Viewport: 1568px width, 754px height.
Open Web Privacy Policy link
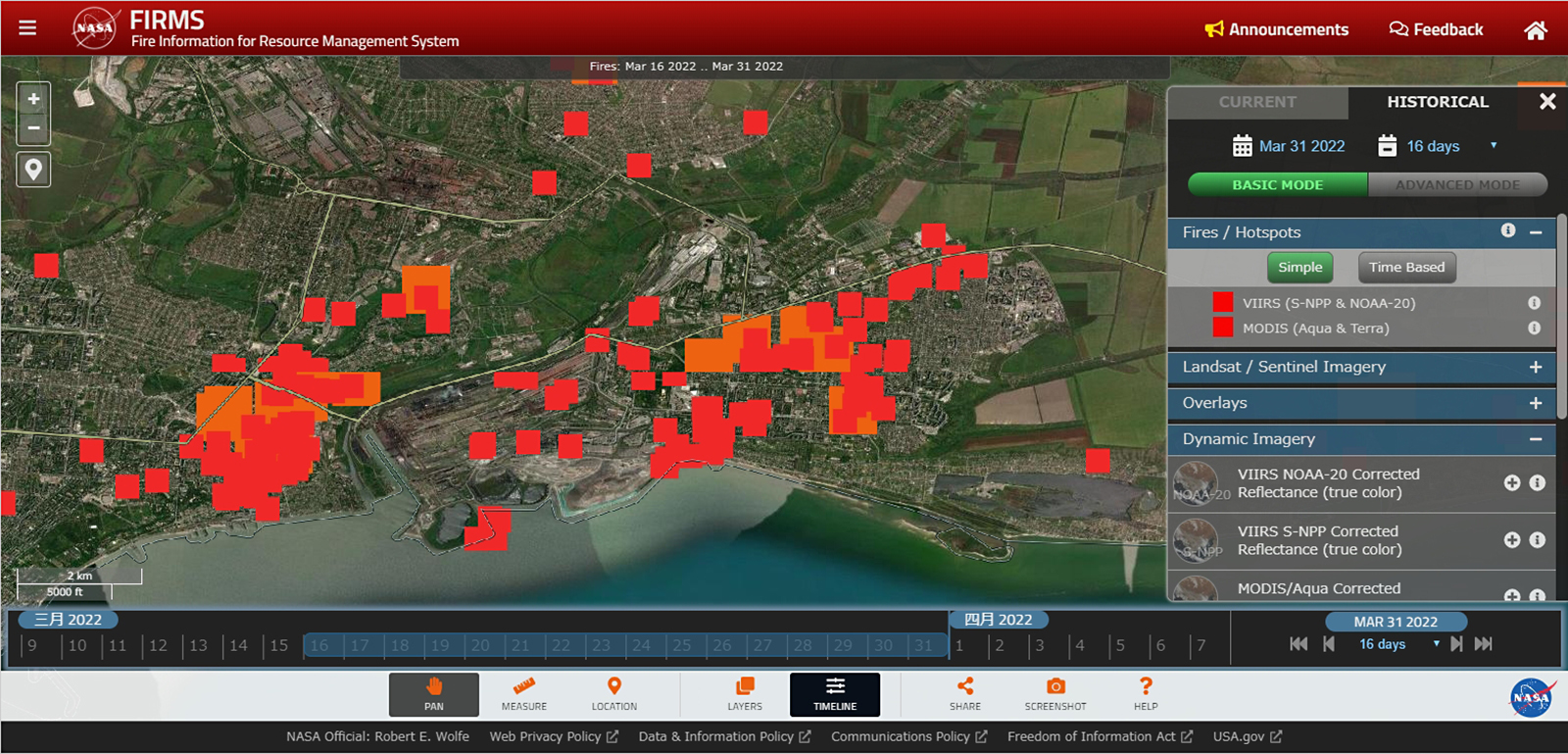(554, 736)
